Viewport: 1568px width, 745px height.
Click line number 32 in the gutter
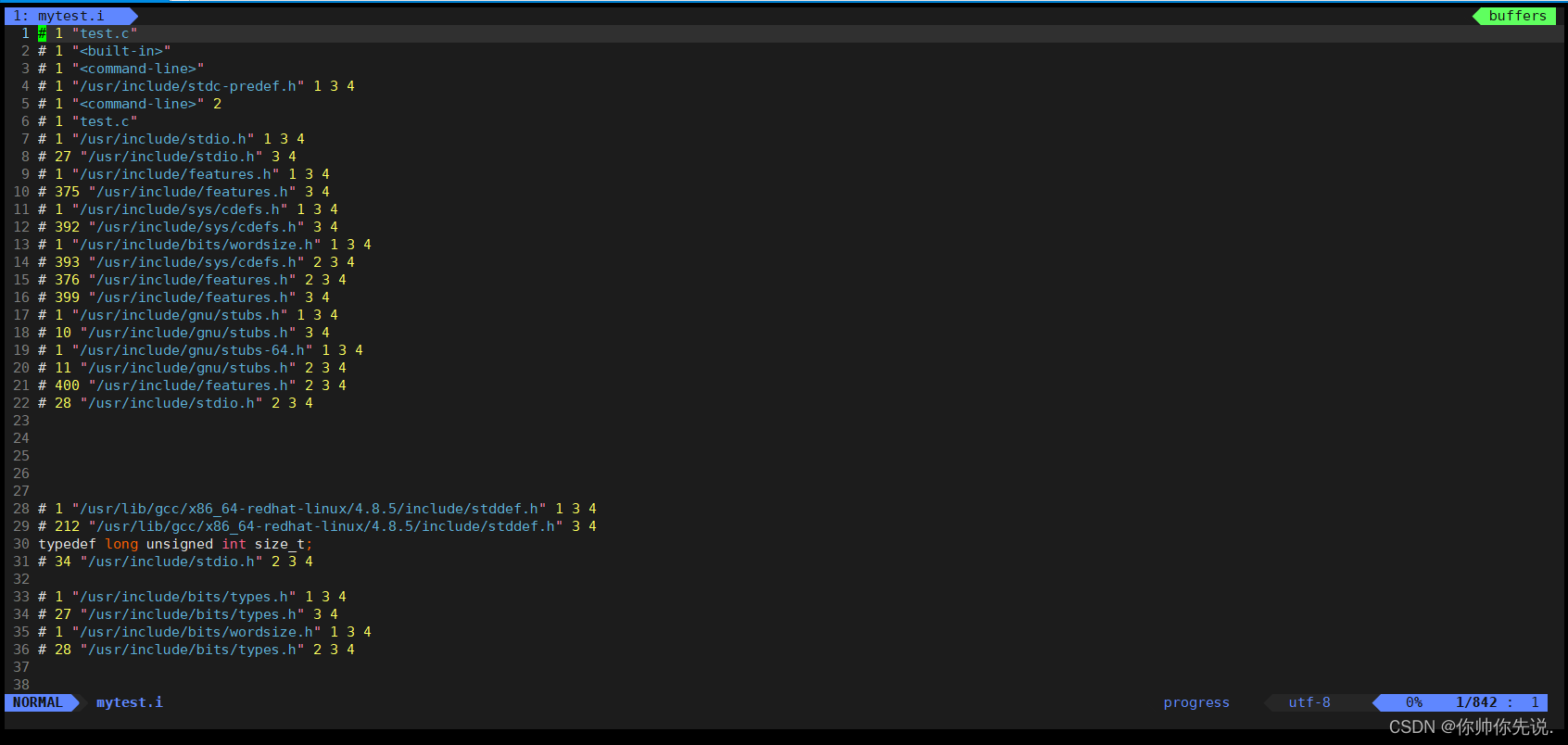(21, 579)
